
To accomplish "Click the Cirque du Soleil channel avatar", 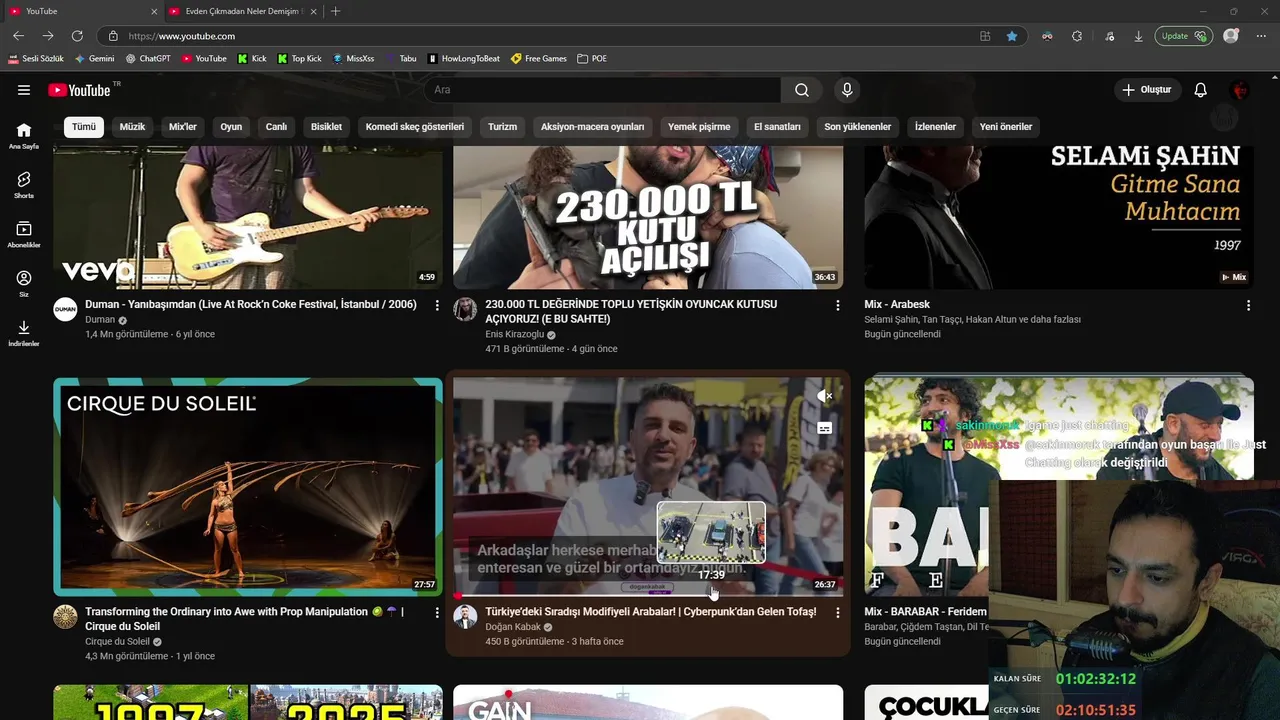I will pos(65,616).
